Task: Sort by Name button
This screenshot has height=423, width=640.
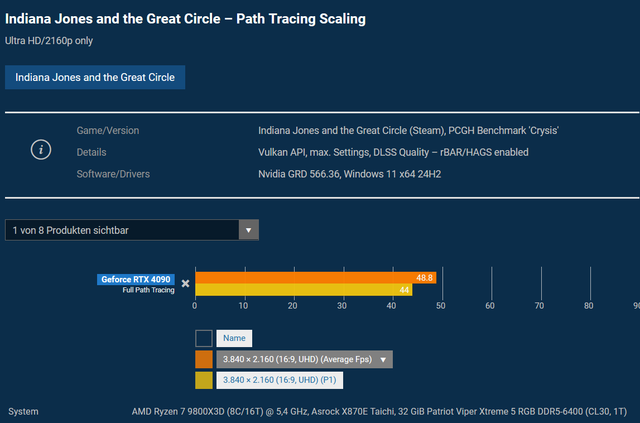Action: 234,338
